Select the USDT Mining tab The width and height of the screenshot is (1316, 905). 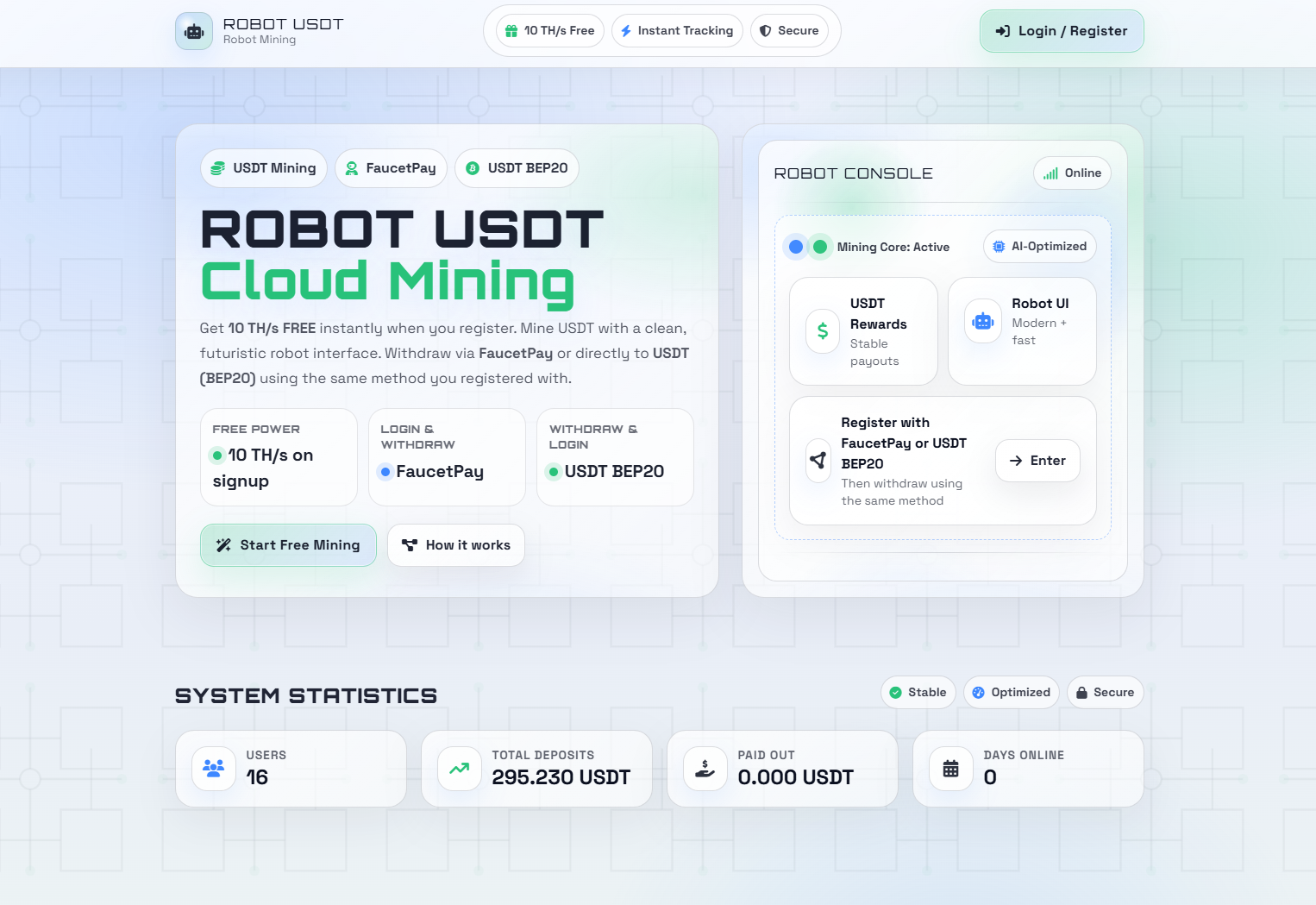[x=263, y=168]
